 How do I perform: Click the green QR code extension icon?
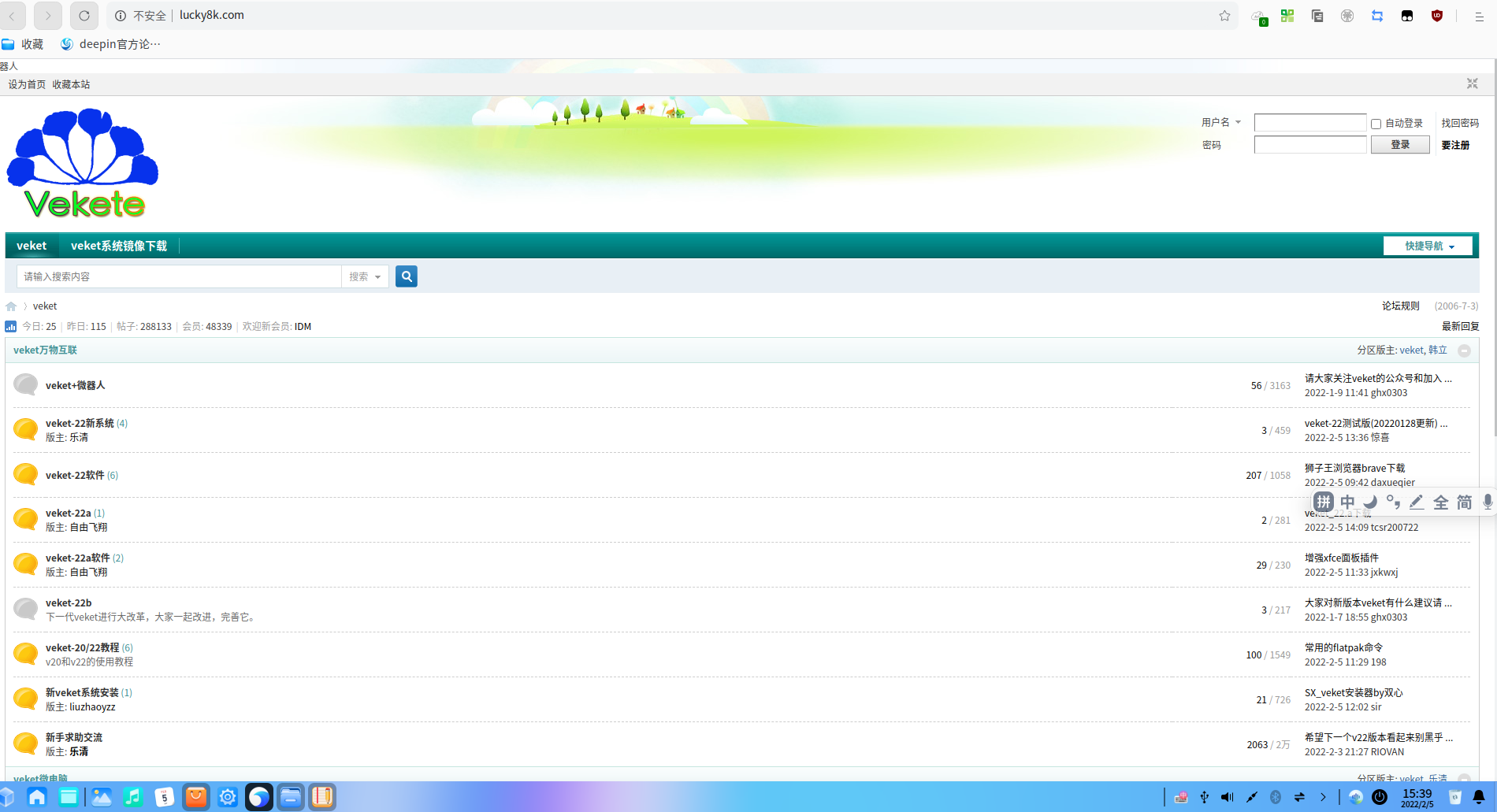[1287, 16]
